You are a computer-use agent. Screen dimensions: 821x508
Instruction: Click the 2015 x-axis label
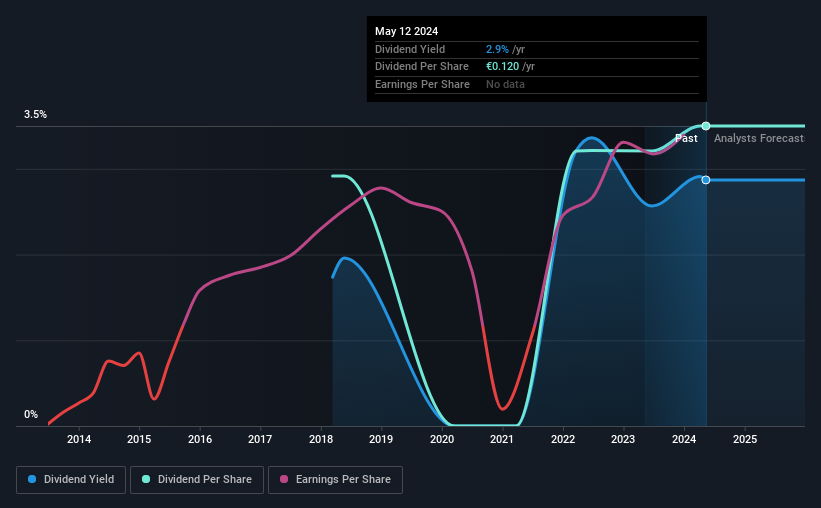click(x=139, y=439)
